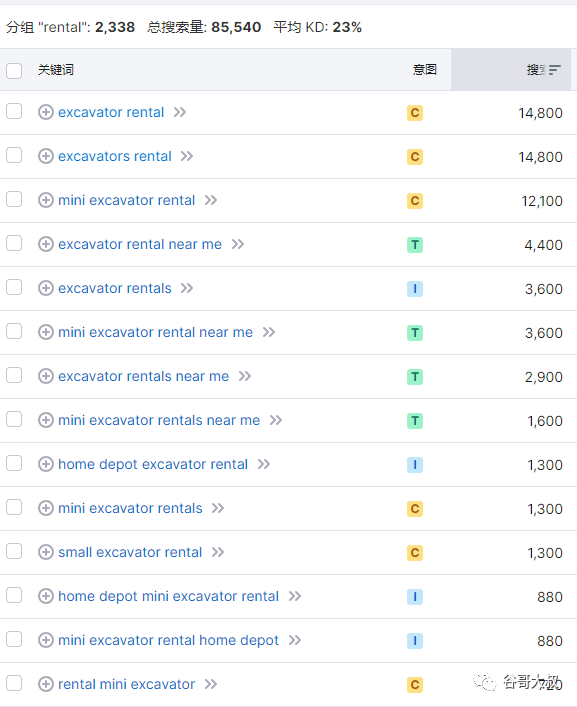Check the box for 'excavators rental' row
The image size is (577, 707).
[x=14, y=155]
